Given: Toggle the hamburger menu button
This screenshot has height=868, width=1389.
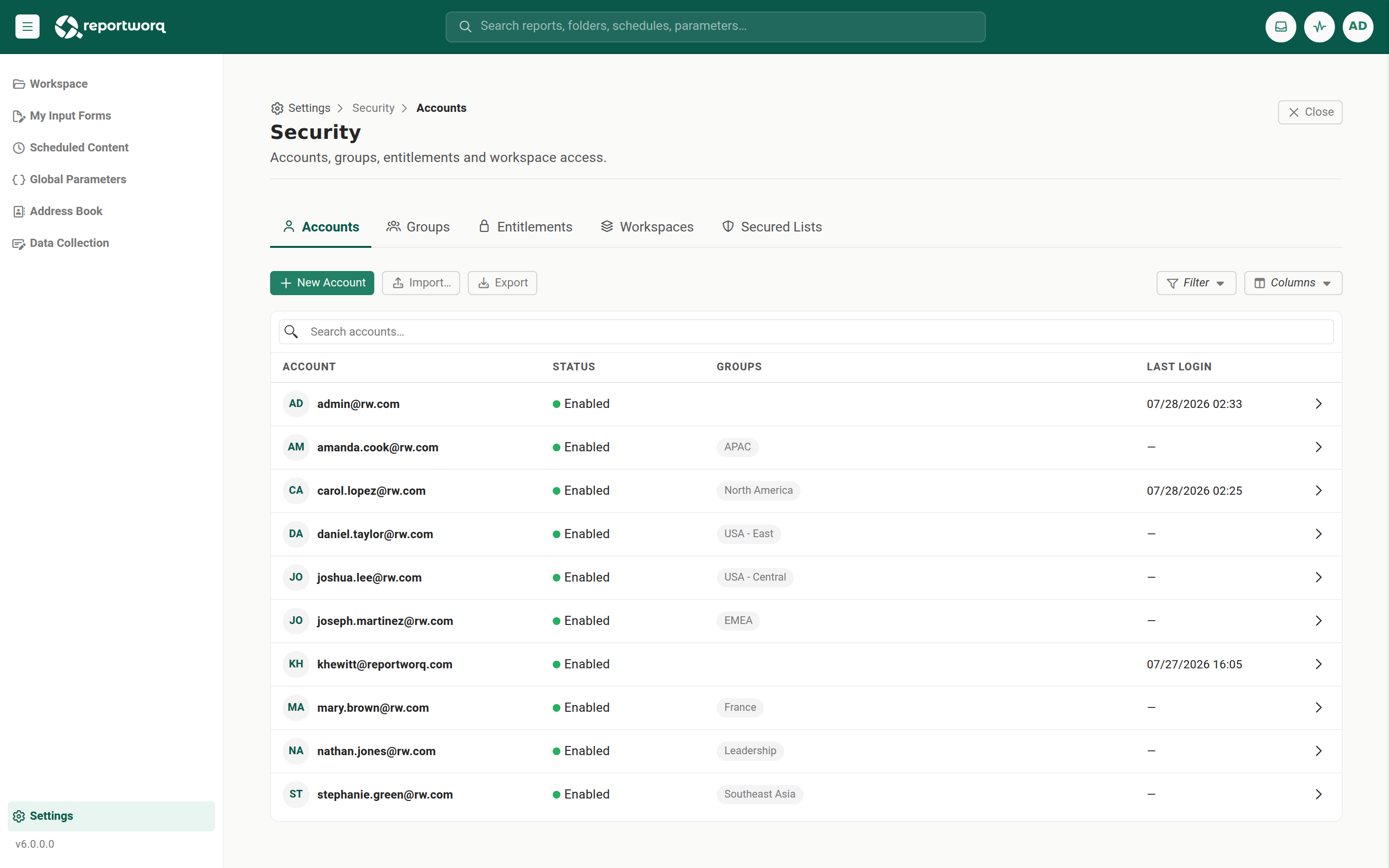Looking at the screenshot, I should pyautogui.click(x=27, y=27).
